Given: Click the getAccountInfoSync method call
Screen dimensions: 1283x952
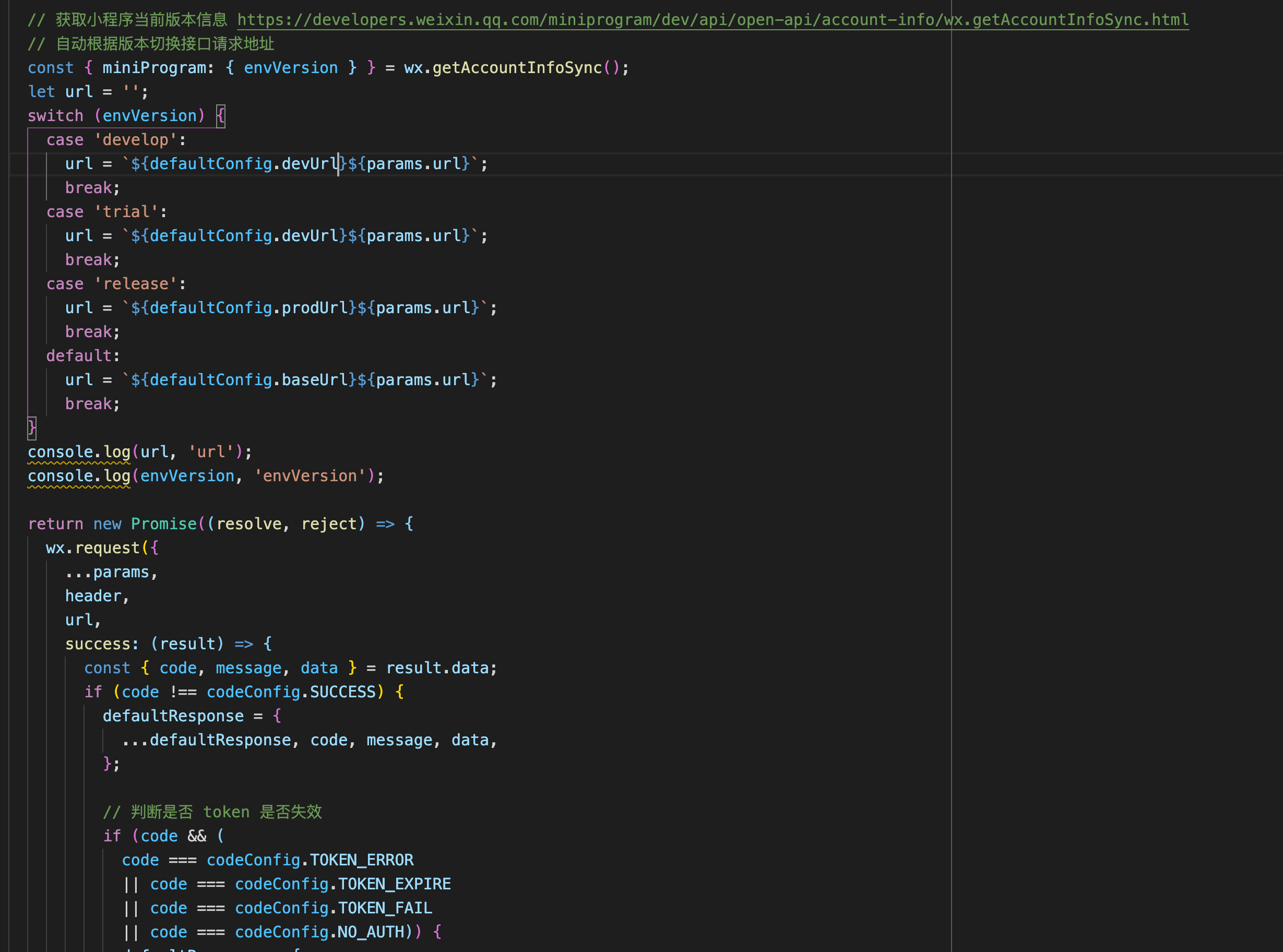Looking at the screenshot, I should 516,68.
